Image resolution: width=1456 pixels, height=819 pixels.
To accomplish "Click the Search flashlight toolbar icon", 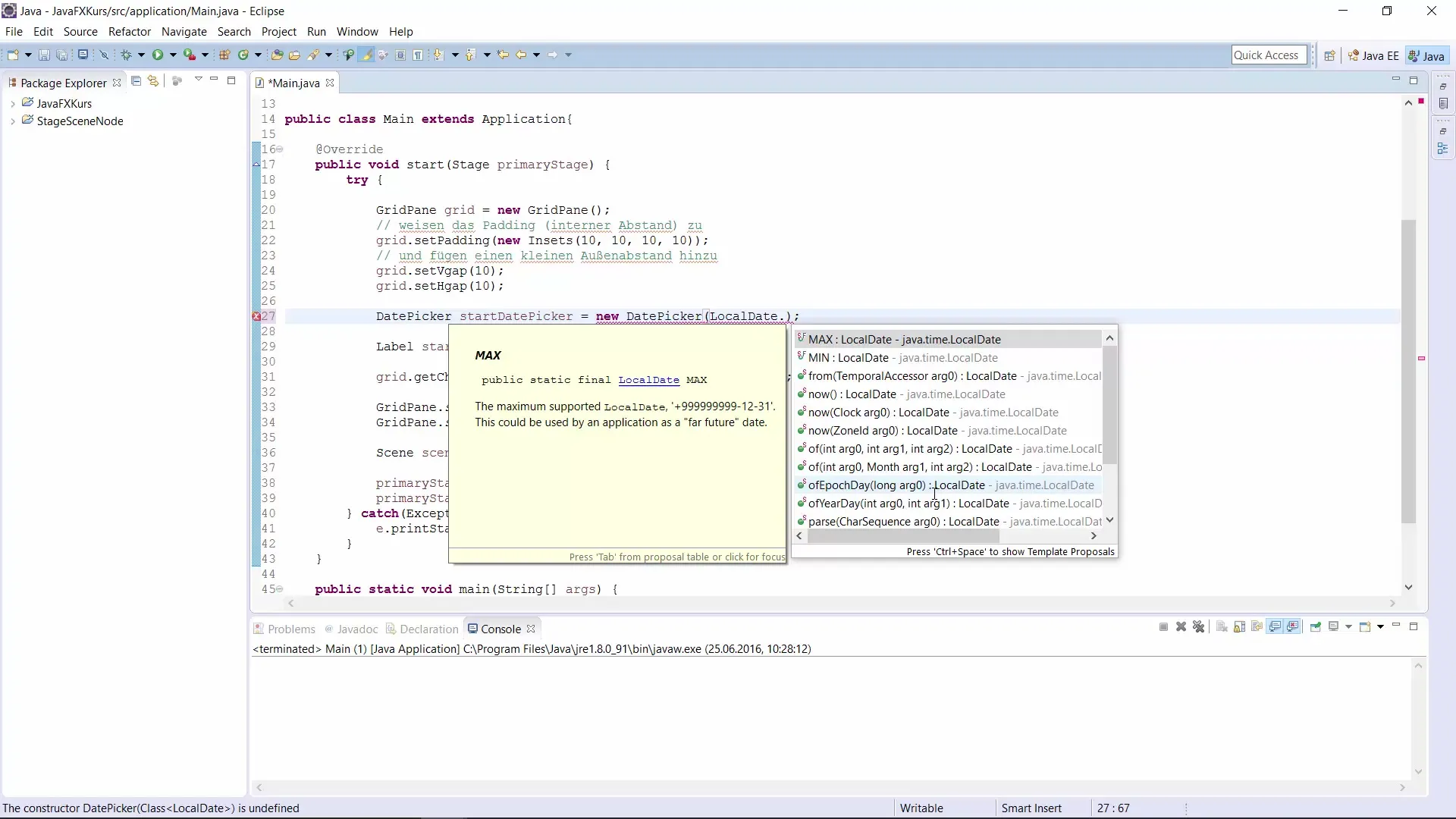I will click(x=313, y=55).
